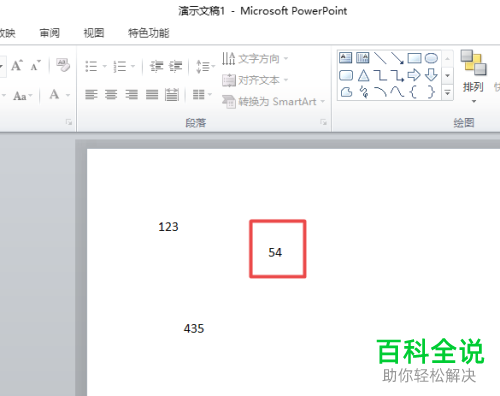The image size is (500, 396).
Task: Select the right block arrow shape
Action: [x=414, y=75]
